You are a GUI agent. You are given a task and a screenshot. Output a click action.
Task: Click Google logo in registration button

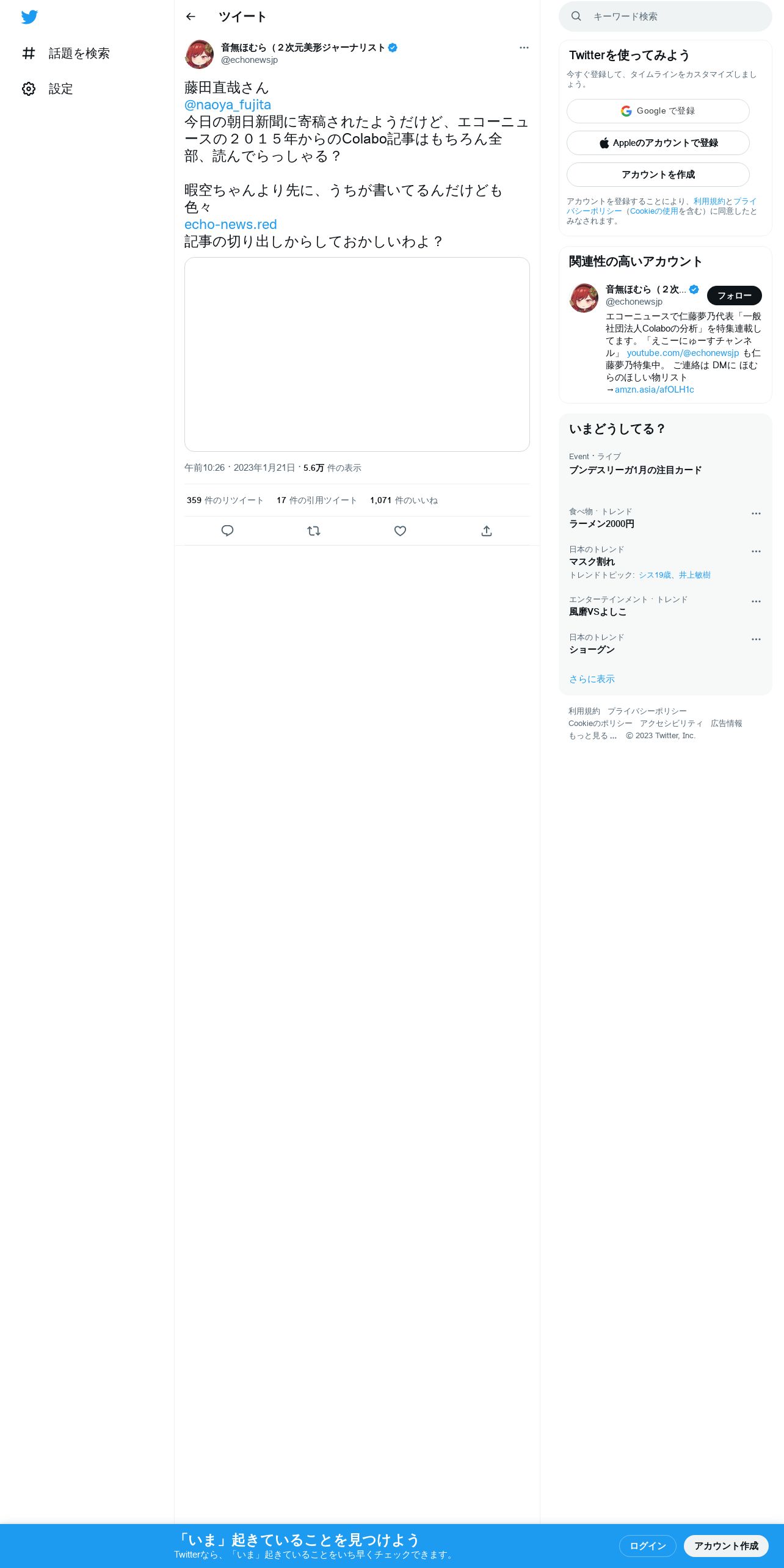[626, 111]
